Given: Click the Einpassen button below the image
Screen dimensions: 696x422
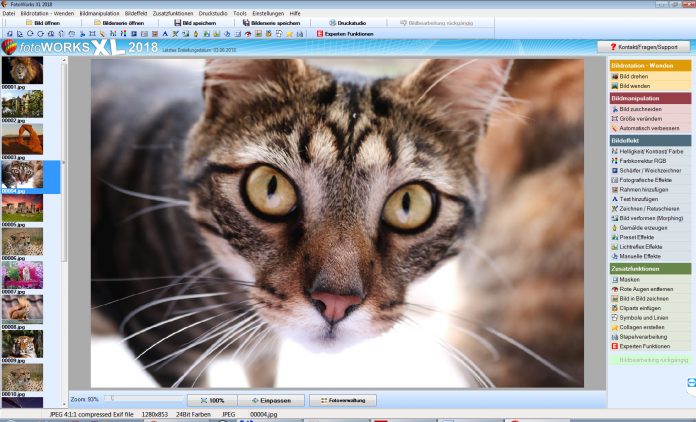Looking at the screenshot, I should pyautogui.click(x=271, y=400).
